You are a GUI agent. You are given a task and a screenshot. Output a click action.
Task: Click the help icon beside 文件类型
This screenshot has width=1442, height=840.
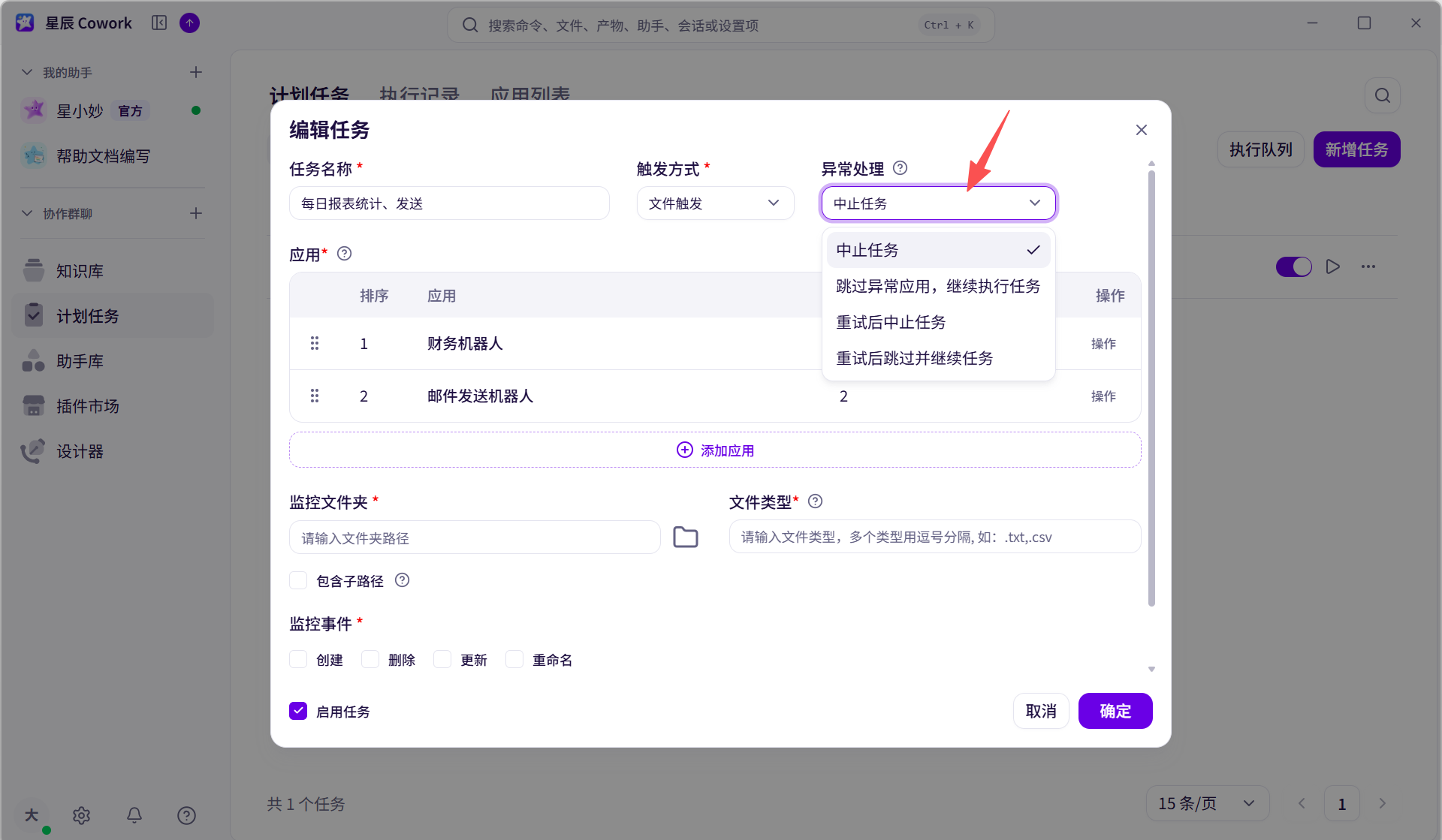(815, 501)
